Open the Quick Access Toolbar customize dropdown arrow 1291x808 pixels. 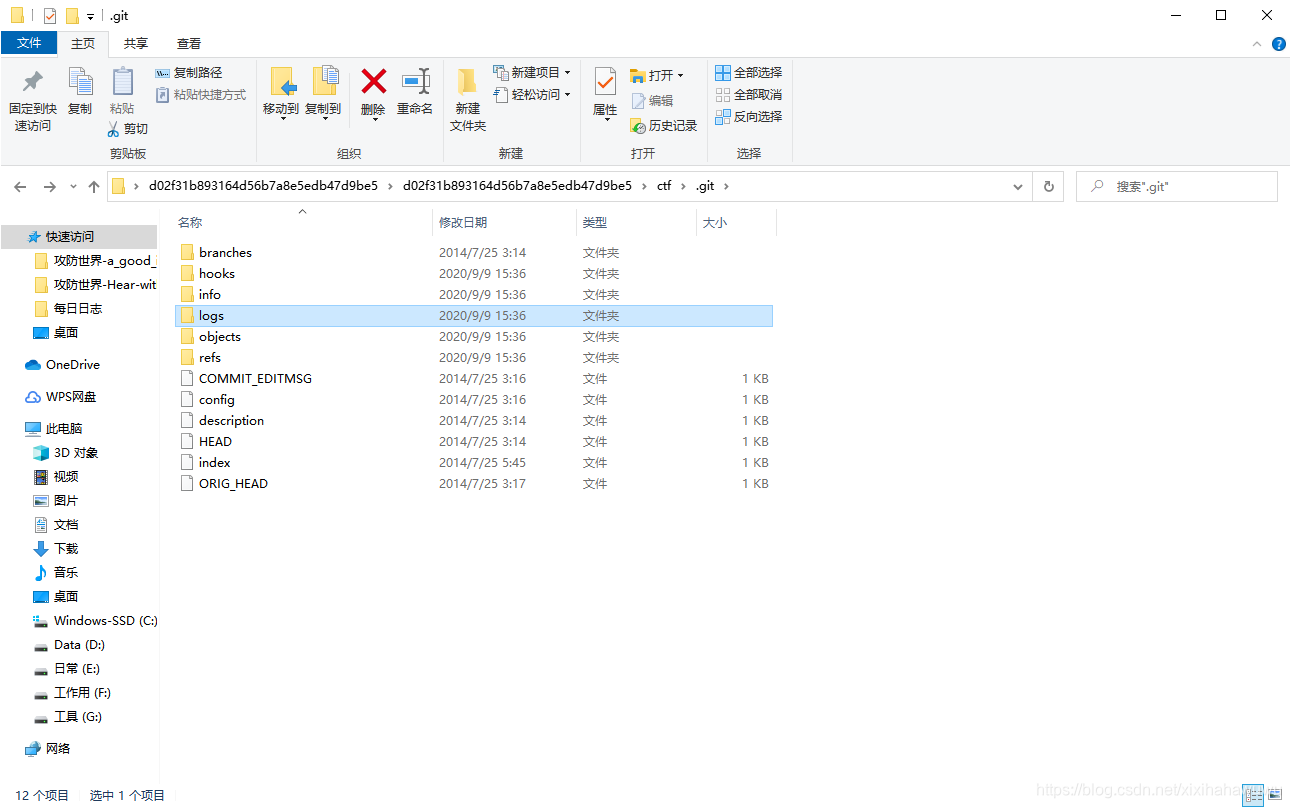pos(90,17)
